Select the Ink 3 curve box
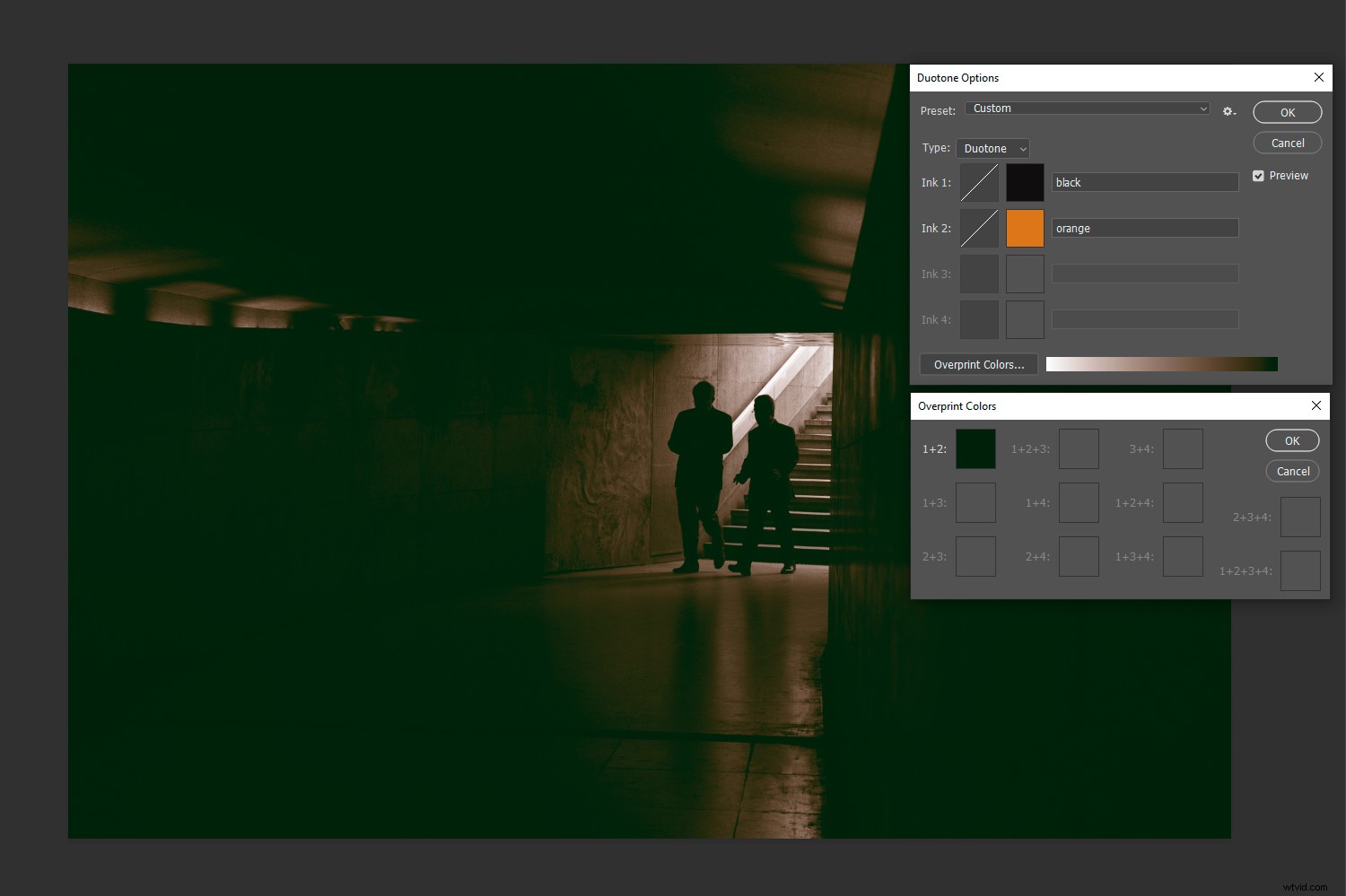Image resolution: width=1346 pixels, height=896 pixels. 979,274
